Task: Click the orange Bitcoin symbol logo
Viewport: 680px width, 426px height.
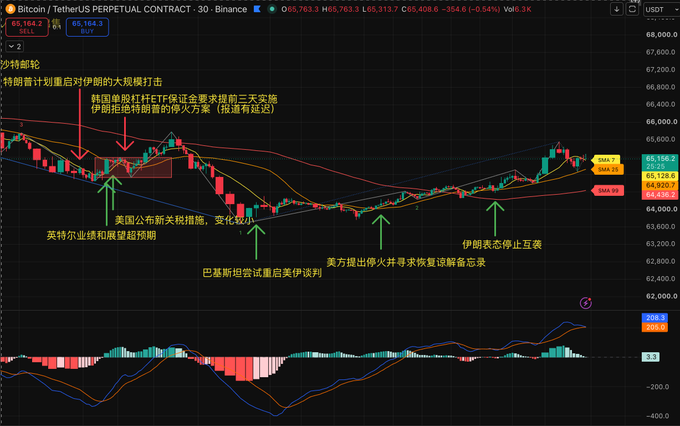Action: (10, 9)
